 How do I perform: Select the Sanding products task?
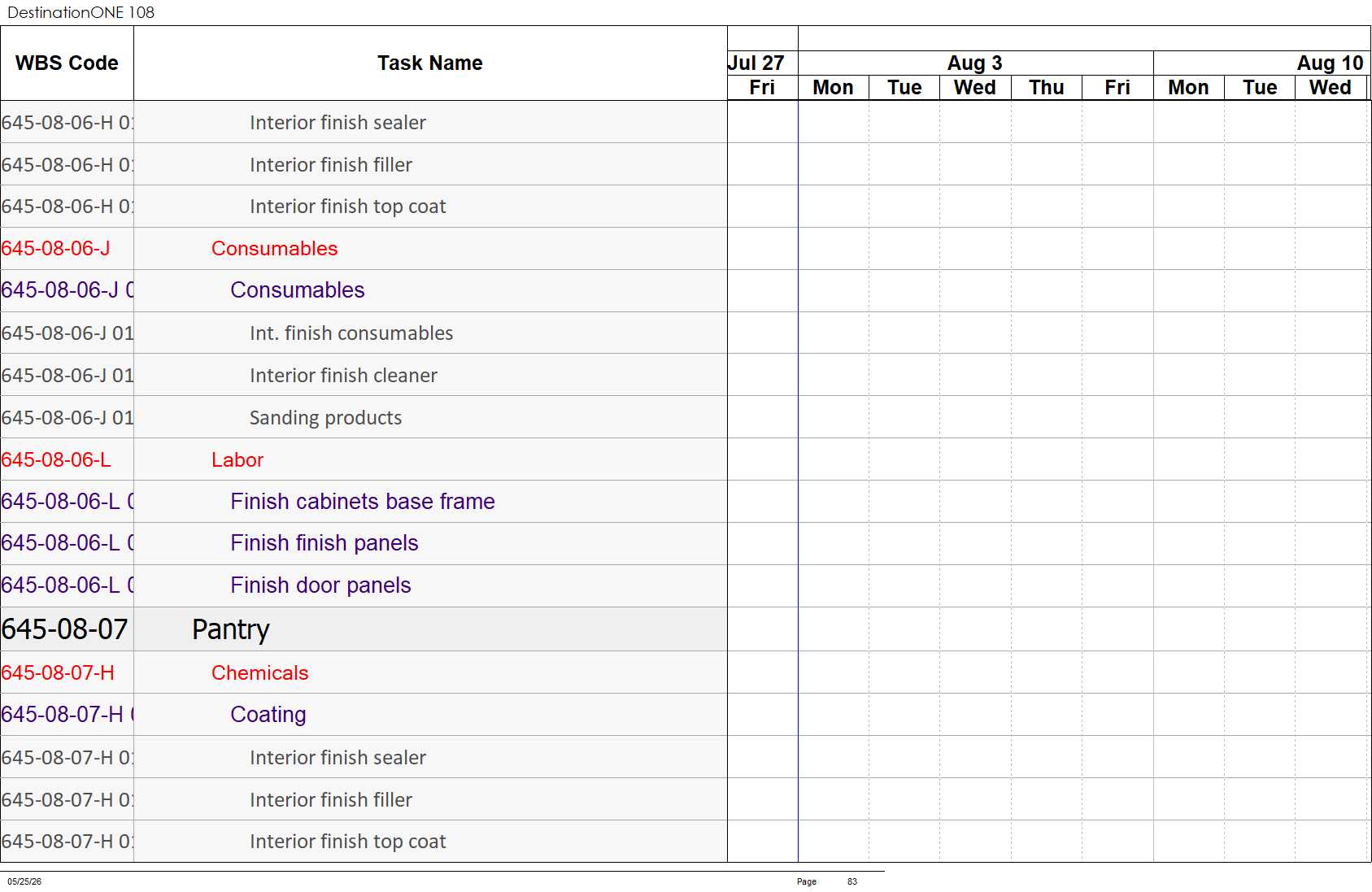[x=325, y=418]
